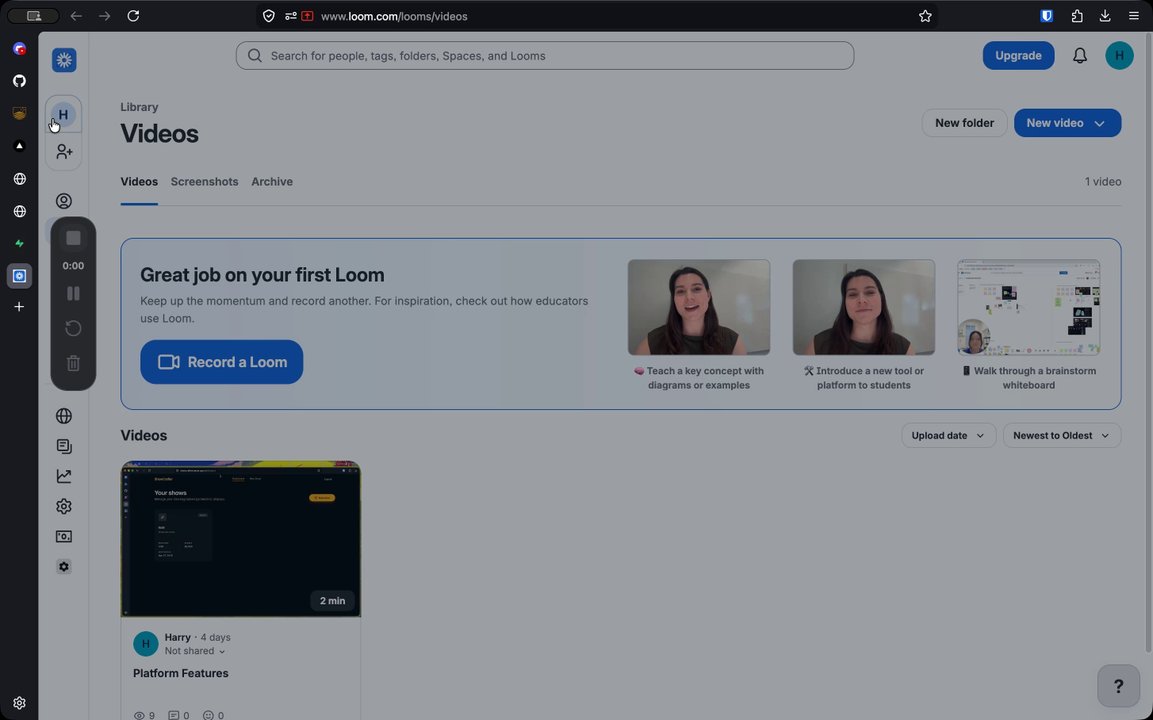
Task: Stop the recording with the square button
Action: pyautogui.click(x=73, y=238)
